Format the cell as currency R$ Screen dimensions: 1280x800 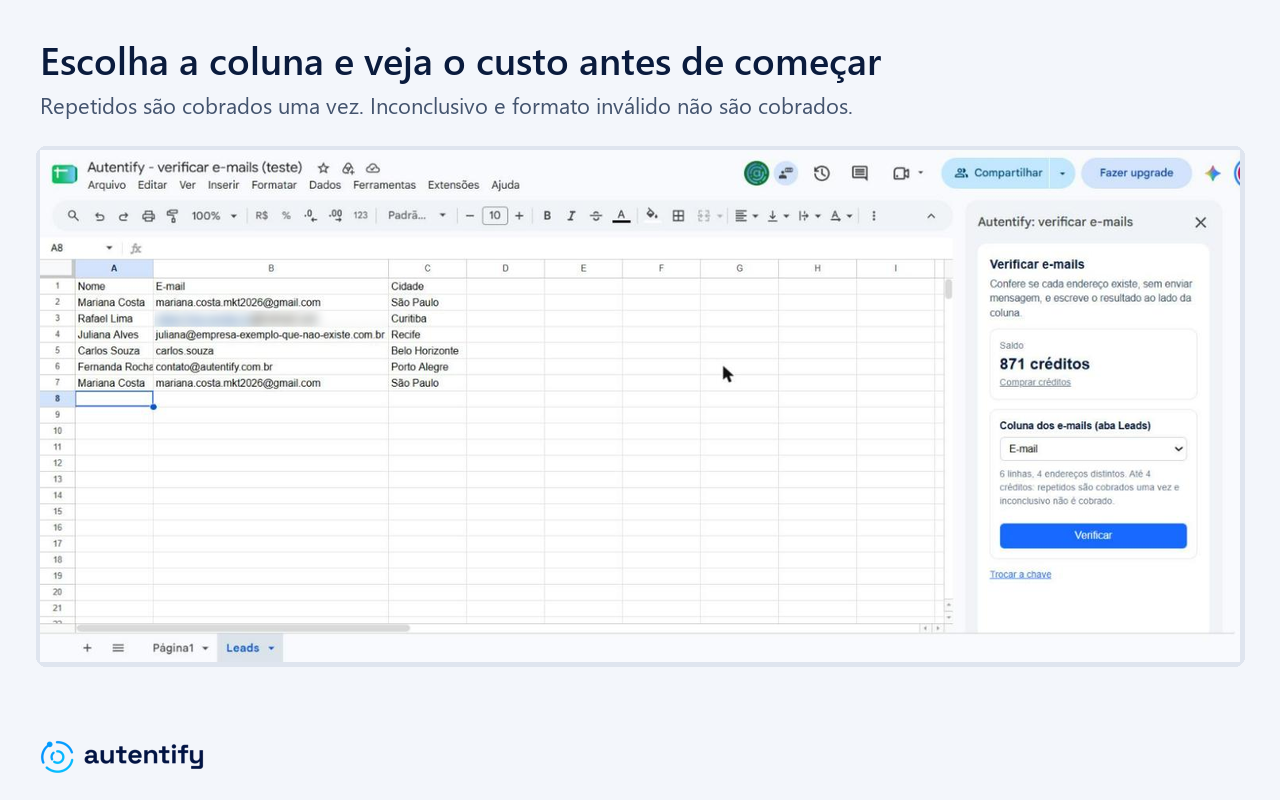click(262, 215)
